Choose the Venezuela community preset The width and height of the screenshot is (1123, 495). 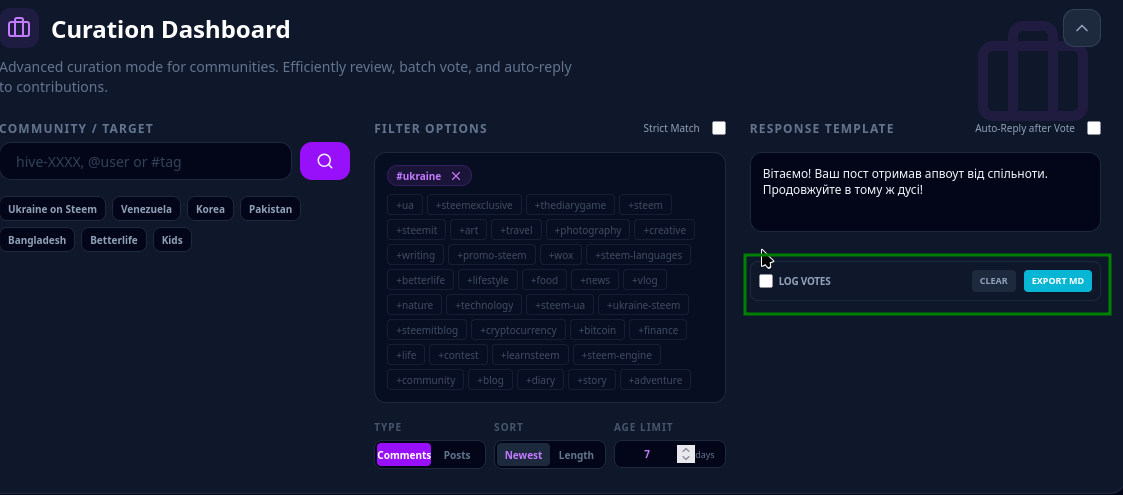point(146,209)
